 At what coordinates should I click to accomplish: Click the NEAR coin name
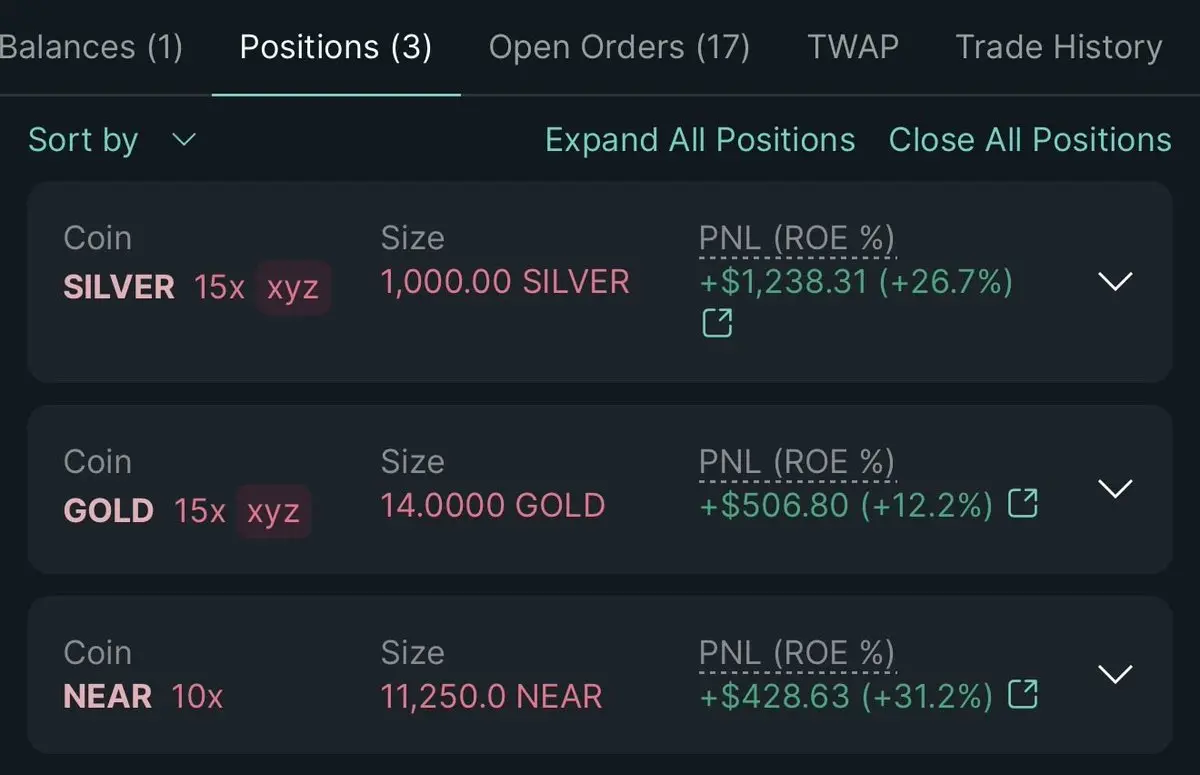pyautogui.click(x=108, y=696)
